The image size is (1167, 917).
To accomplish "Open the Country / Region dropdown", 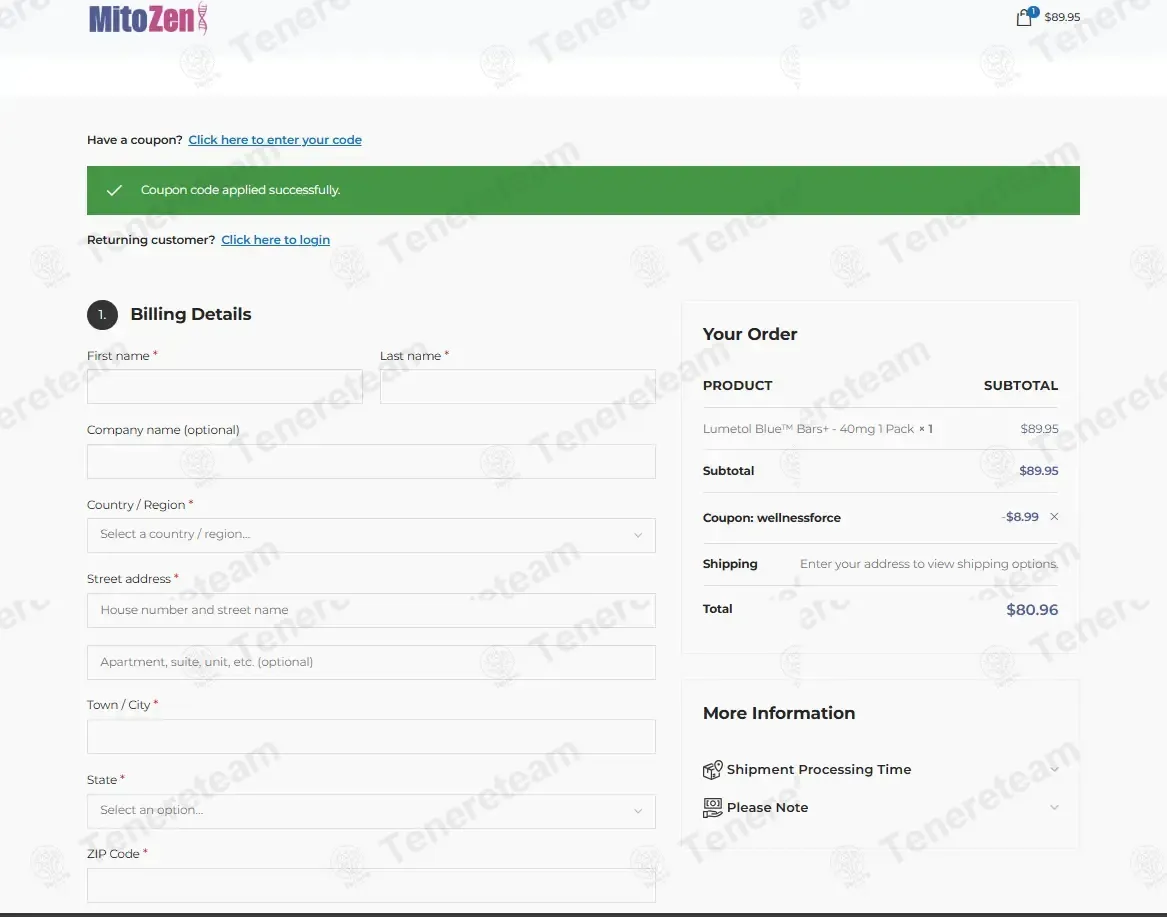I will pos(371,535).
